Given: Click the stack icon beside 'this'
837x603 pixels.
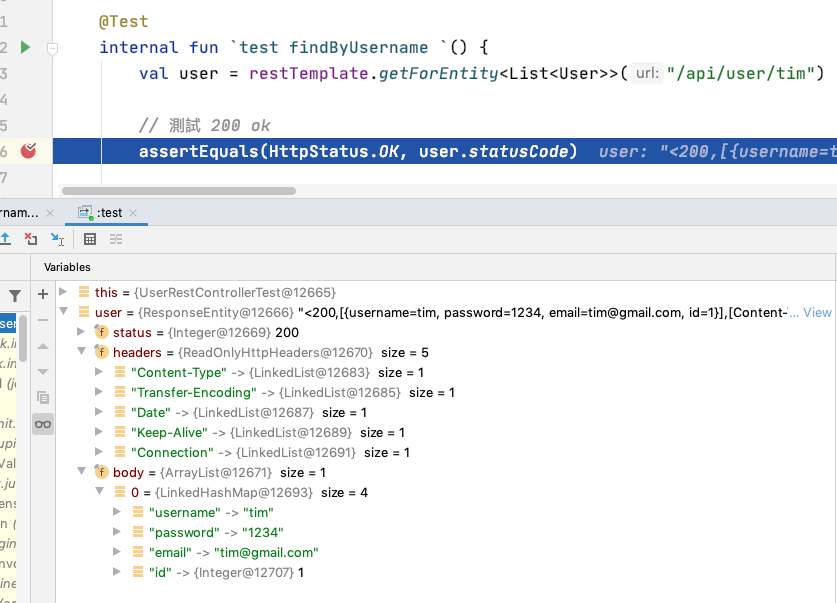Looking at the screenshot, I should point(83,291).
